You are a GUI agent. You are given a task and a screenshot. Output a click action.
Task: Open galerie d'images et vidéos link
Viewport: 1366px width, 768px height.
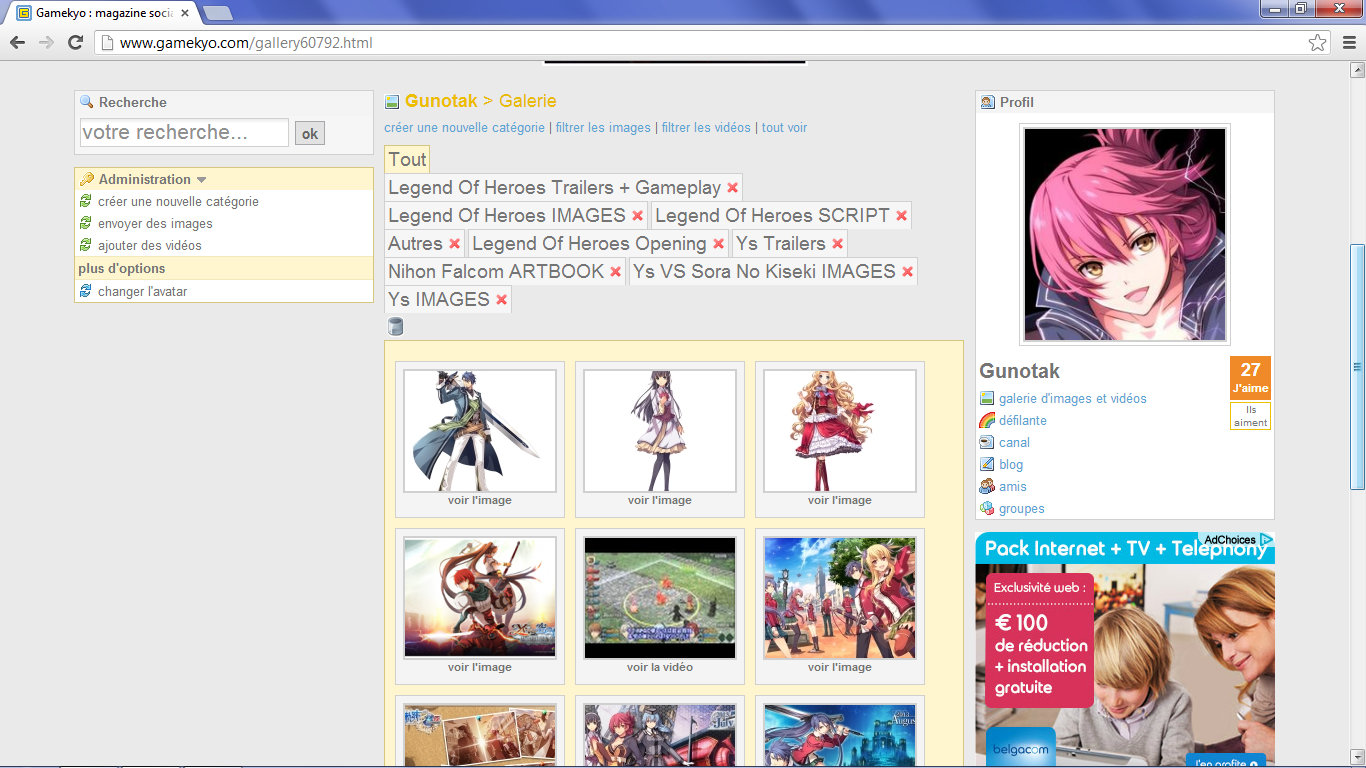[x=1073, y=398]
